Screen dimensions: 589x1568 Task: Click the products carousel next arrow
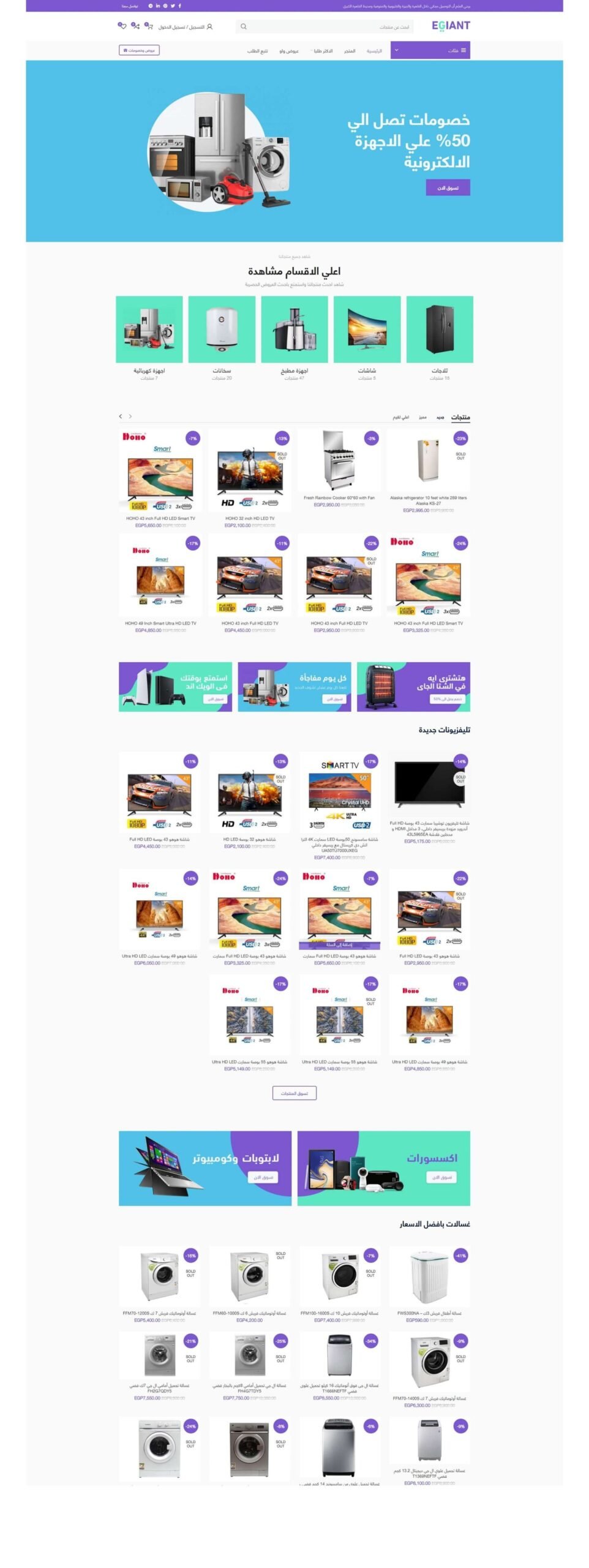(x=130, y=416)
